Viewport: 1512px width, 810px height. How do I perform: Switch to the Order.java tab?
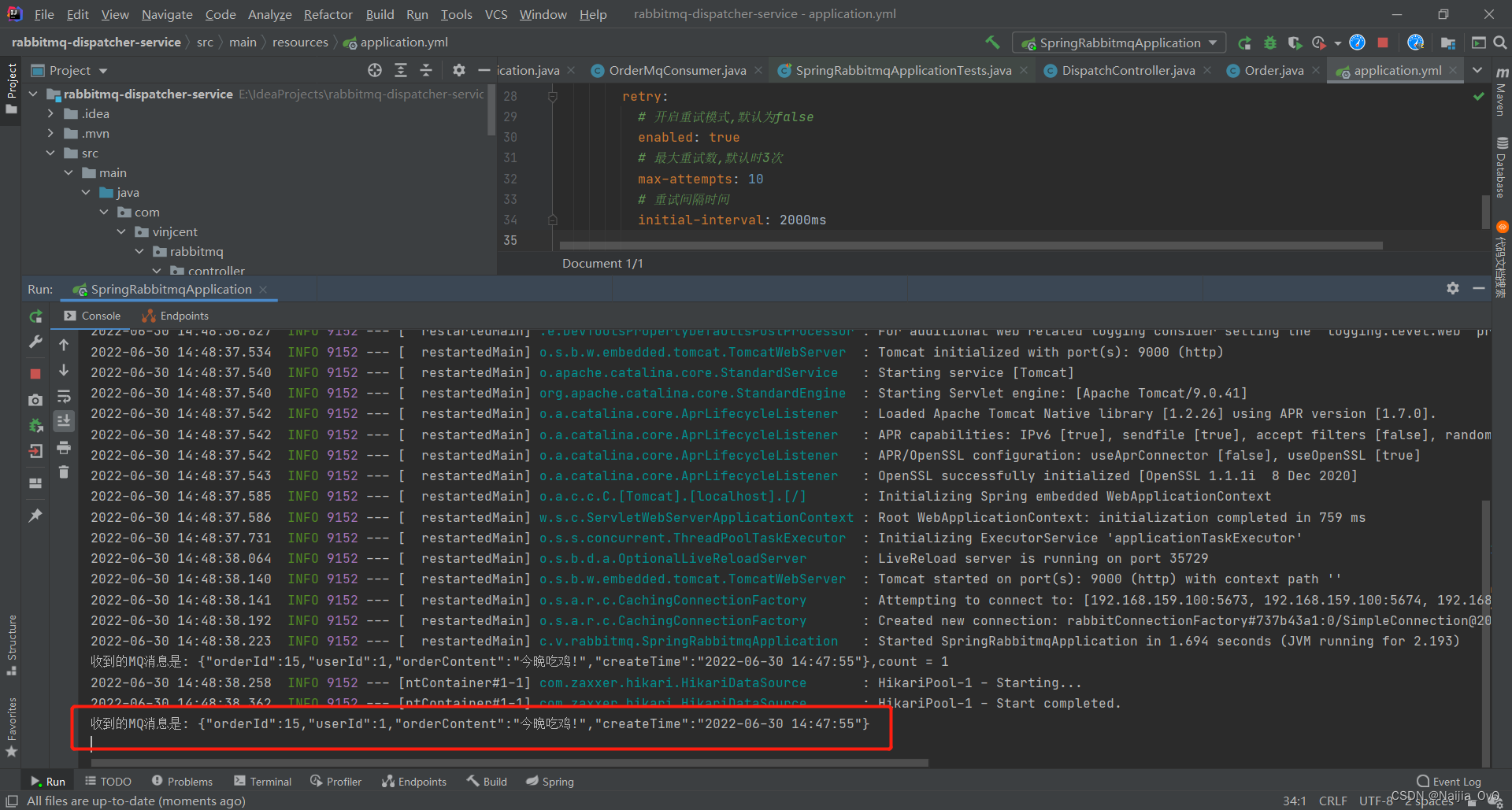click(1273, 70)
